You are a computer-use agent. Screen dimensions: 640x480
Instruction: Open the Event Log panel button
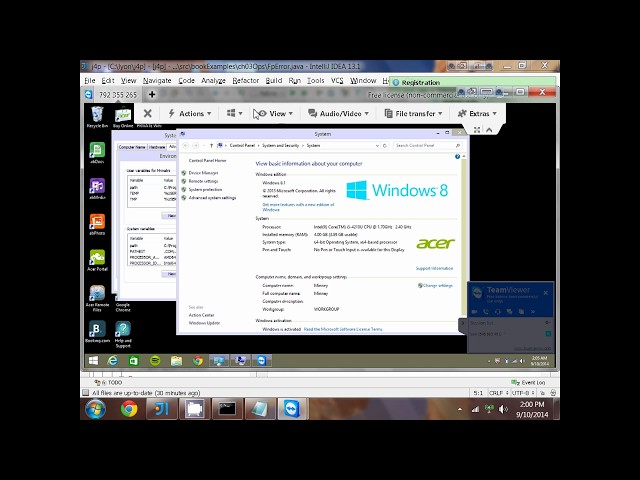529,382
